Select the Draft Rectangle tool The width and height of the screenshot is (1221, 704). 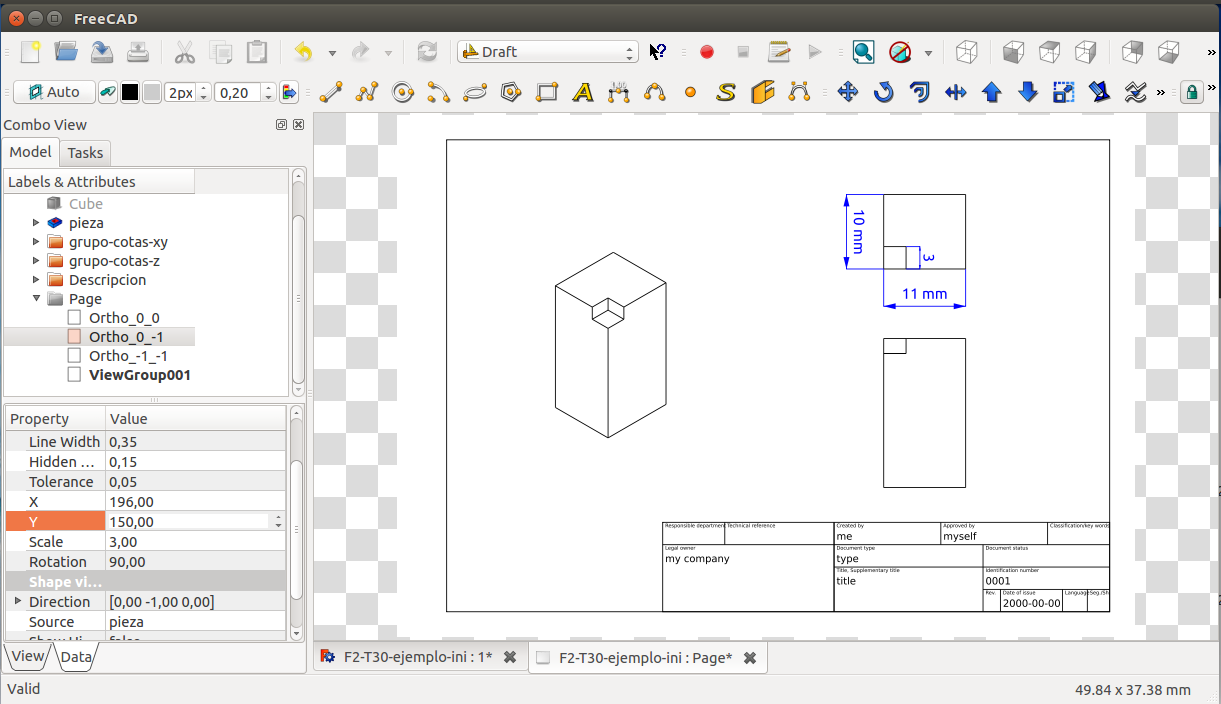point(547,93)
